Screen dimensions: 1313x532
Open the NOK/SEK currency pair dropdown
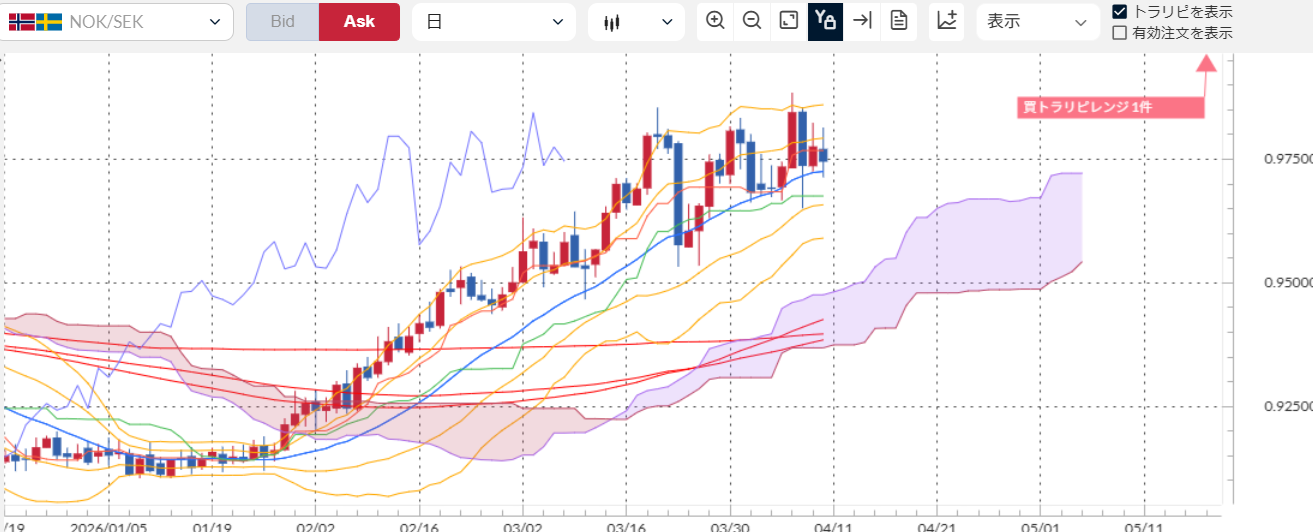pos(117,22)
